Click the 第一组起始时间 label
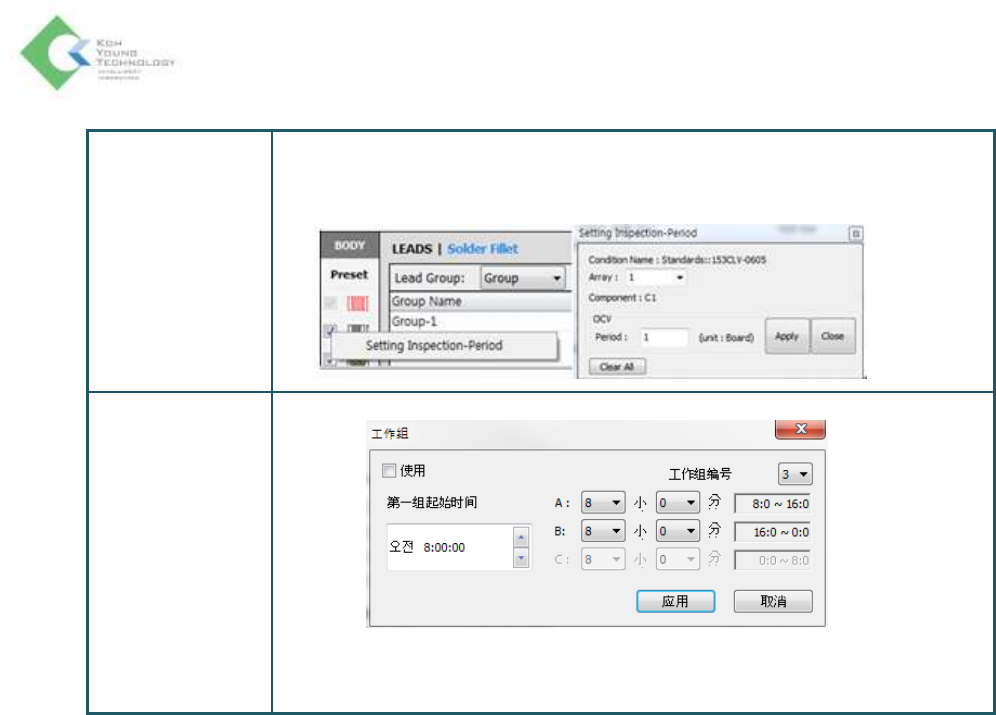This screenshot has height=715, width=996. 432,502
